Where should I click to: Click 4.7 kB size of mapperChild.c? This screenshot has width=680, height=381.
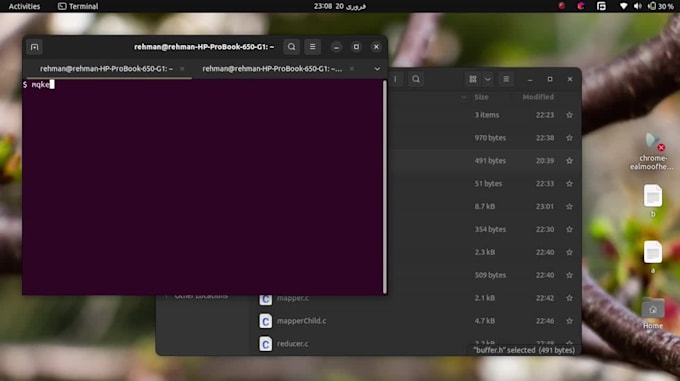click(x=484, y=321)
